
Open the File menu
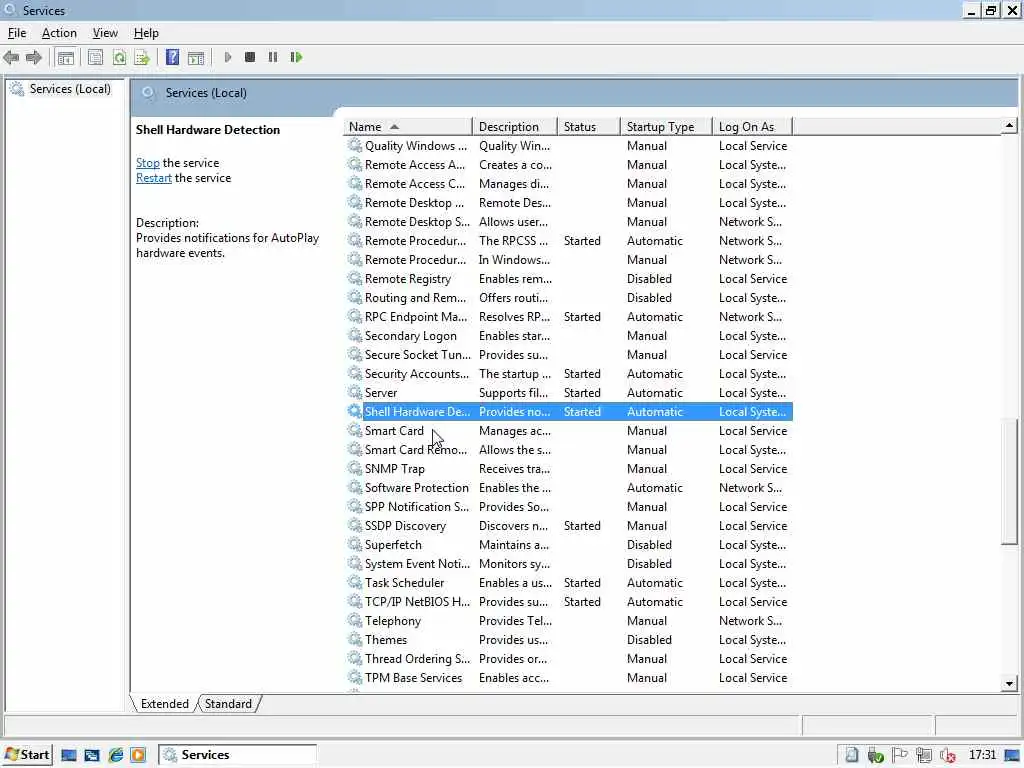17,33
